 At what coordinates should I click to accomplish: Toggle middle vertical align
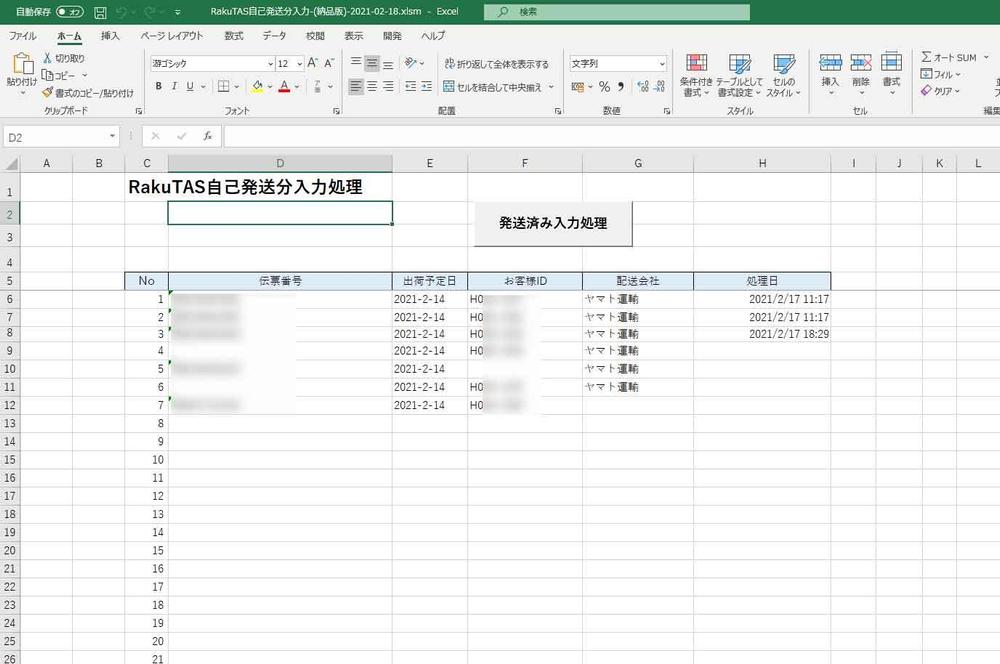[x=372, y=63]
